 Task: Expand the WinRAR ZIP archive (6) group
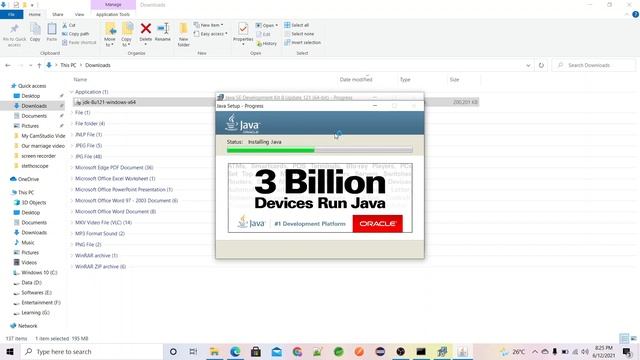pos(71,267)
